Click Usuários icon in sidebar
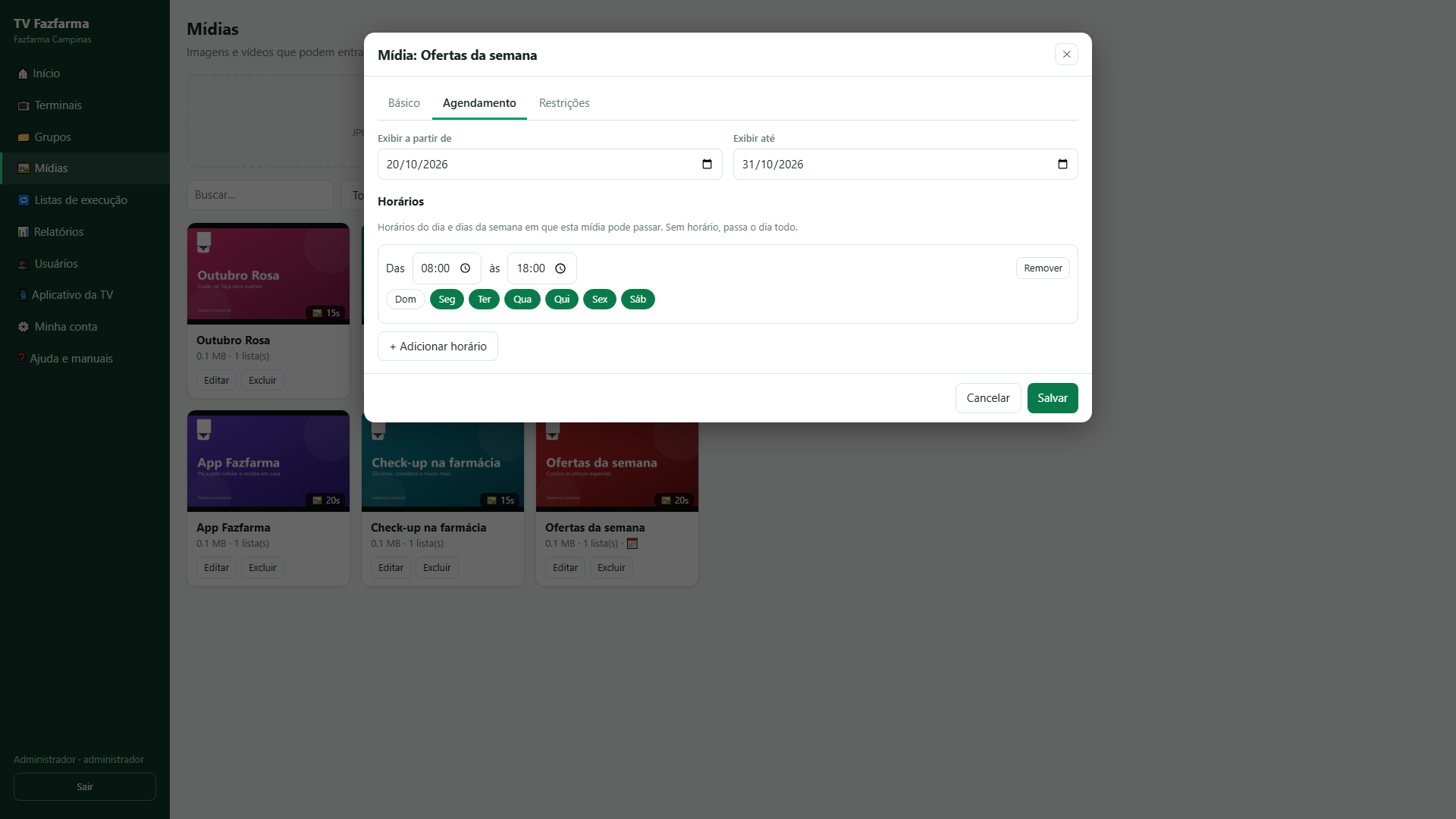The width and height of the screenshot is (1456, 819). 24,264
